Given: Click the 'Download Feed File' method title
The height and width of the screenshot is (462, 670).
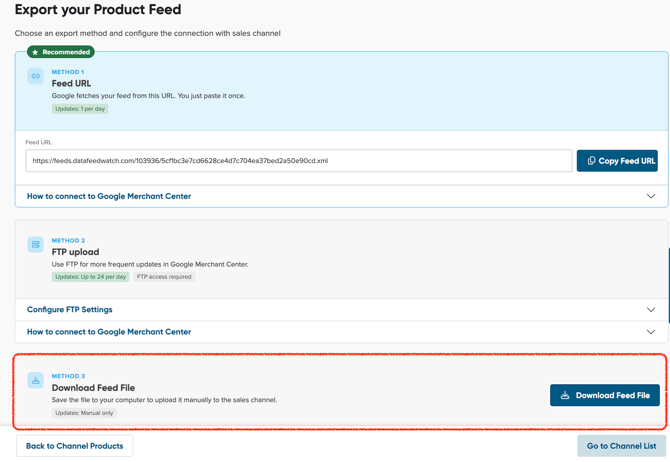Looking at the screenshot, I should 93,388.
